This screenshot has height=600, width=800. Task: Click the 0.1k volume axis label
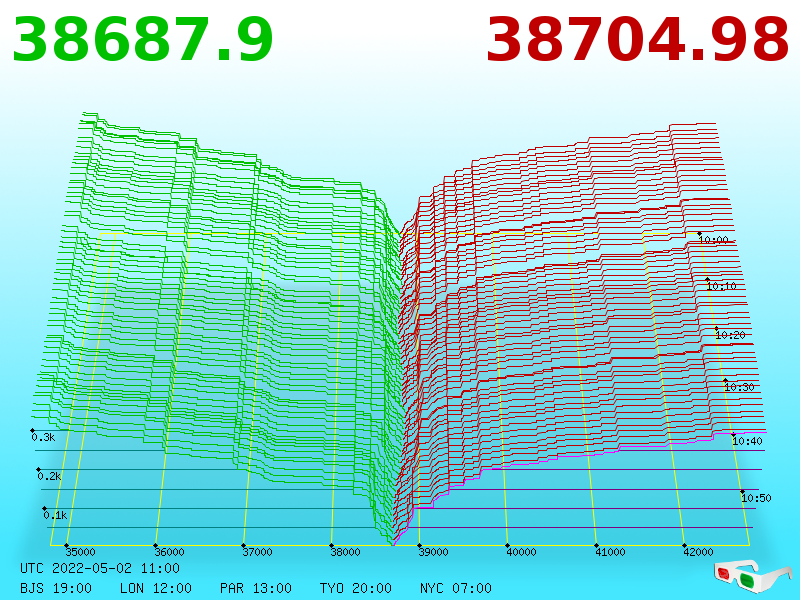55,515
